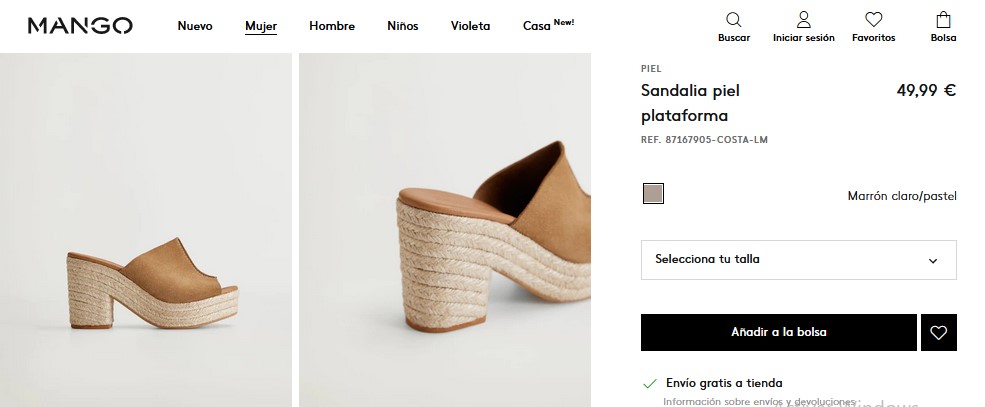Click the size selector chevron arrow
Viewport: 985px width, 407px height.
[933, 261]
